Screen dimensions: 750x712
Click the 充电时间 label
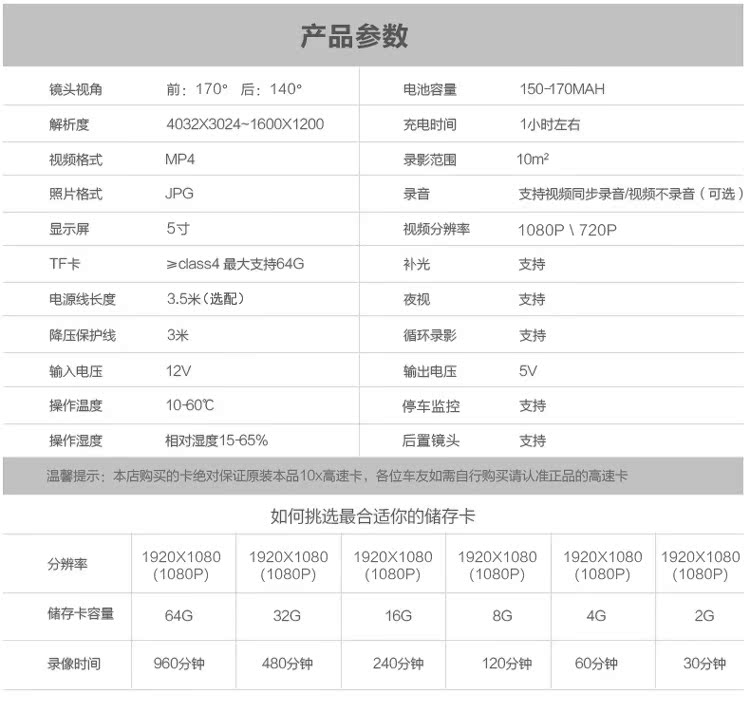point(430,125)
